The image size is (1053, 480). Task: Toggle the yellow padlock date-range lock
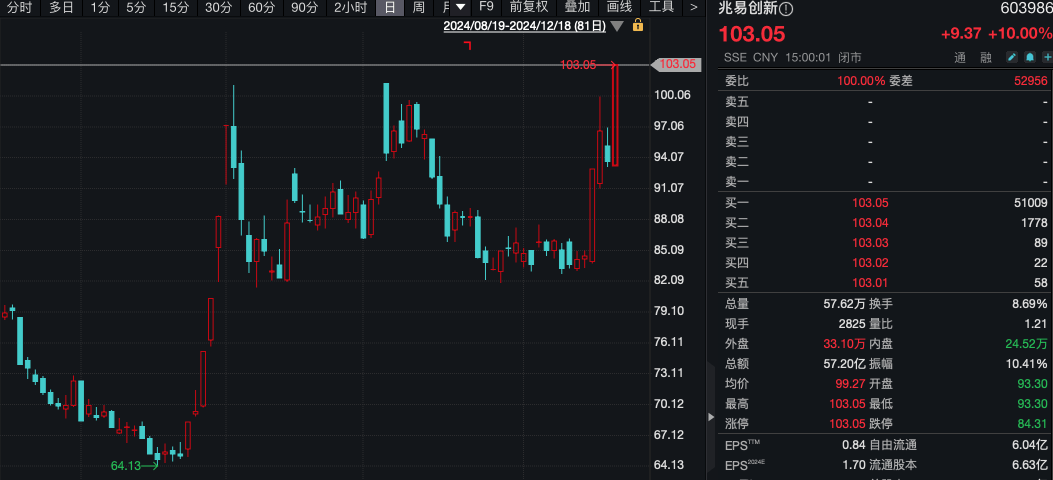tap(638, 26)
